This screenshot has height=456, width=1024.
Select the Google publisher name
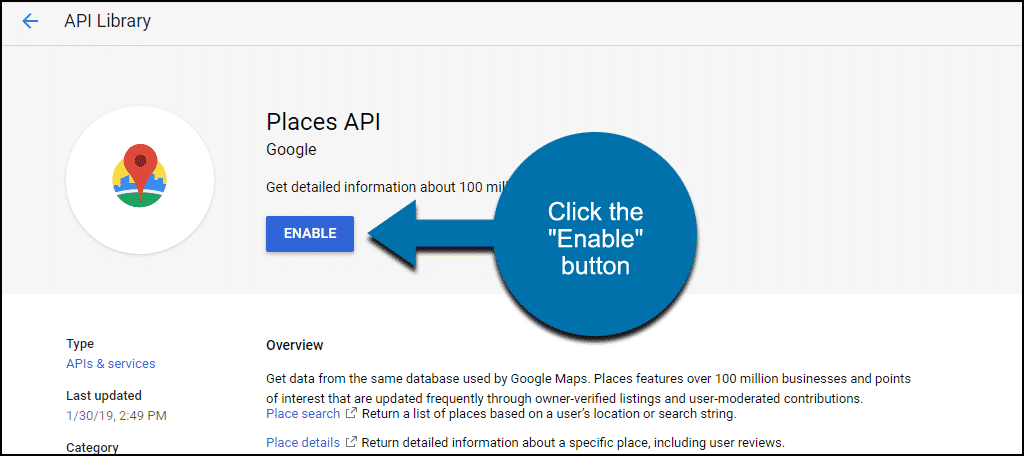pos(291,150)
